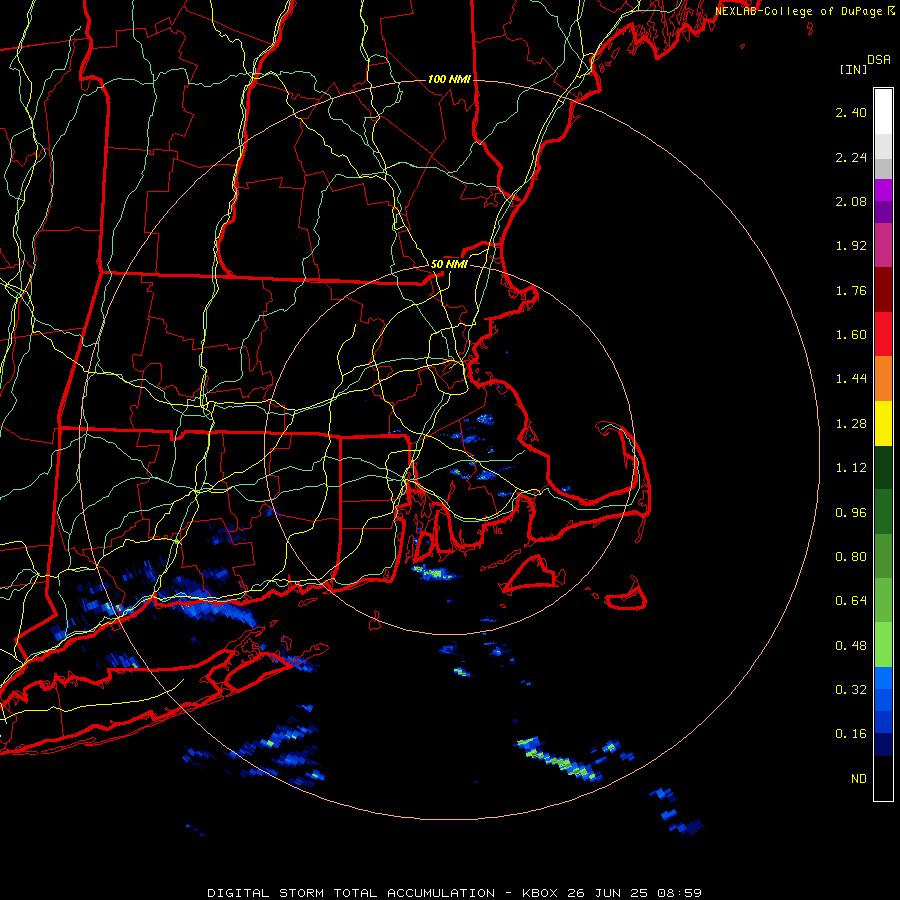Image resolution: width=900 pixels, height=900 pixels.
Task: Click the 1.28 legend value
Action: pos(851,424)
